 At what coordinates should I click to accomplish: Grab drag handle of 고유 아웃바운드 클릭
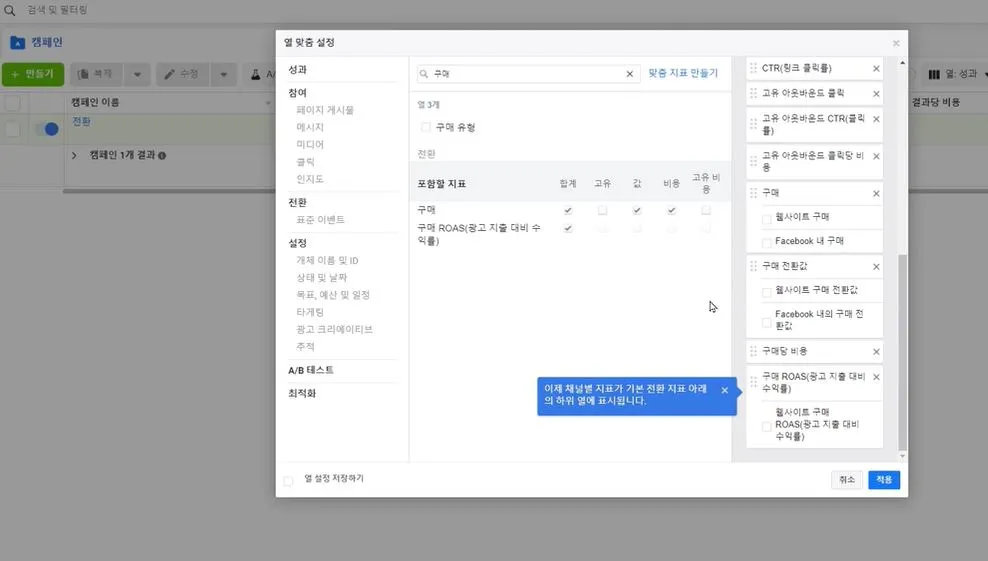click(x=754, y=93)
